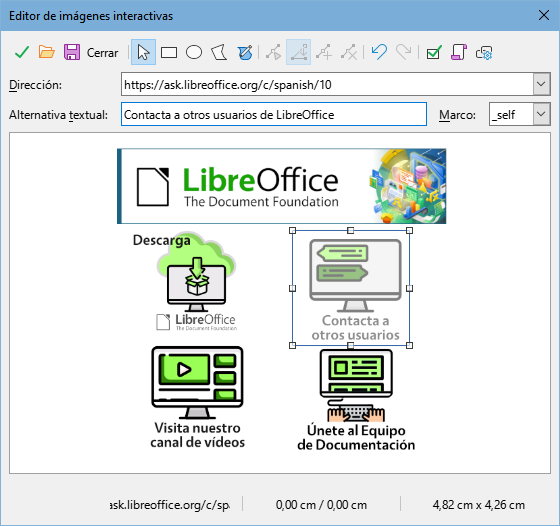This screenshot has width=560, height=526.
Task: Select the Polygon hotspot tool
Action: (219, 52)
